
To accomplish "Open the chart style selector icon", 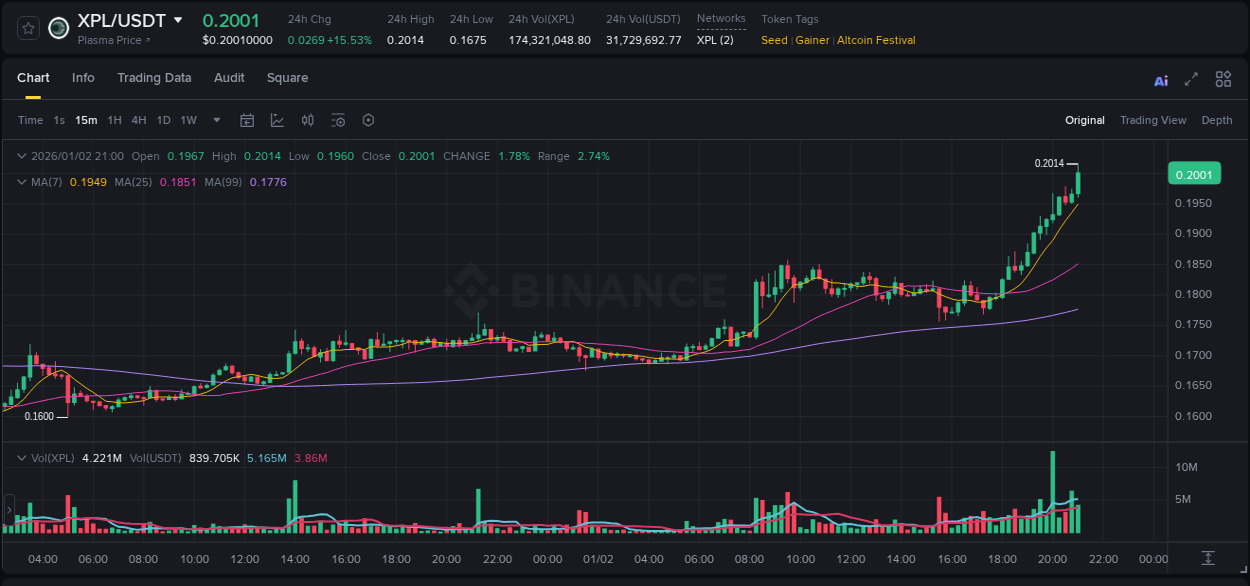I will click(x=277, y=119).
